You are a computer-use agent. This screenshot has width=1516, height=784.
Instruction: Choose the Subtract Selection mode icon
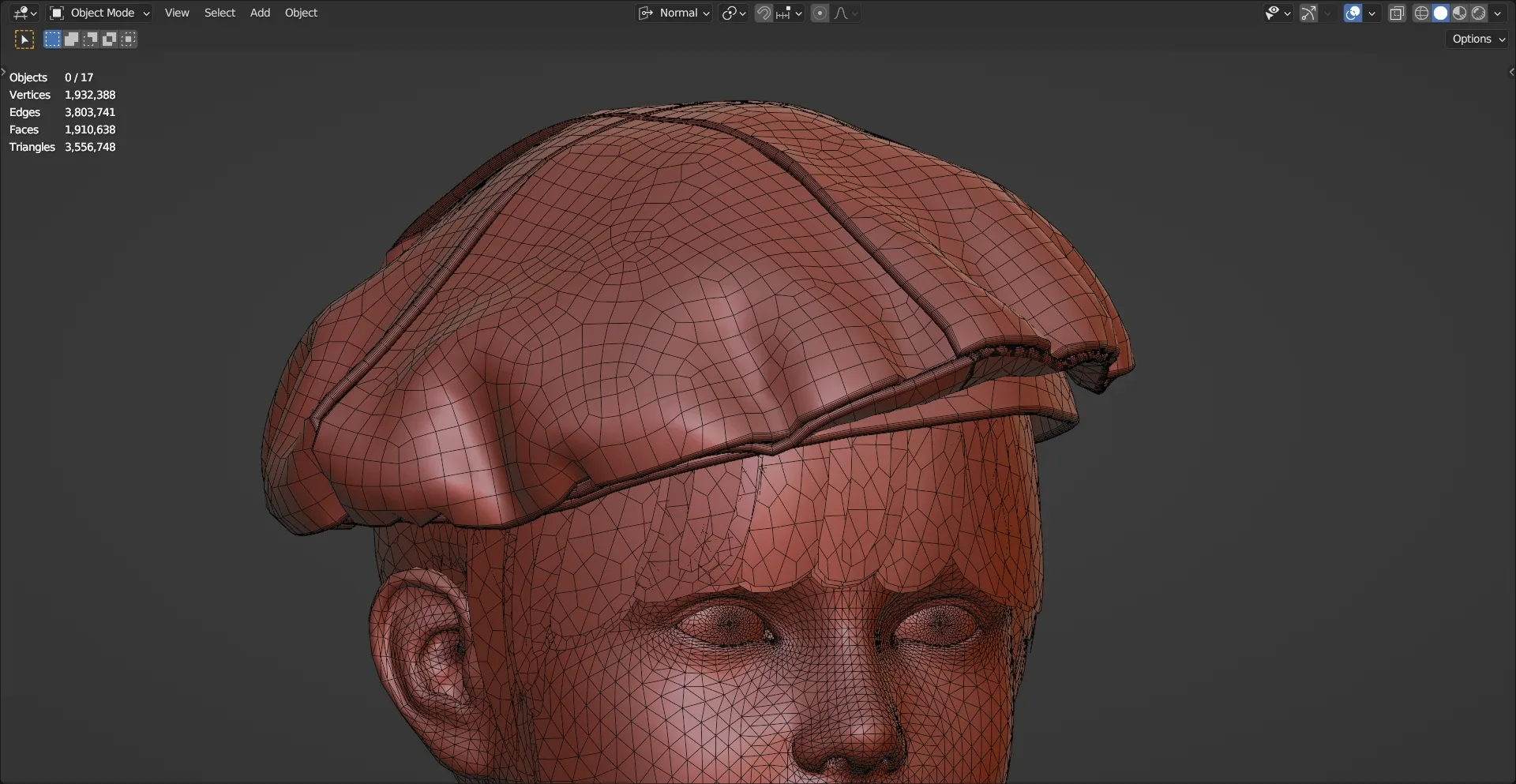pyautogui.click(x=90, y=39)
